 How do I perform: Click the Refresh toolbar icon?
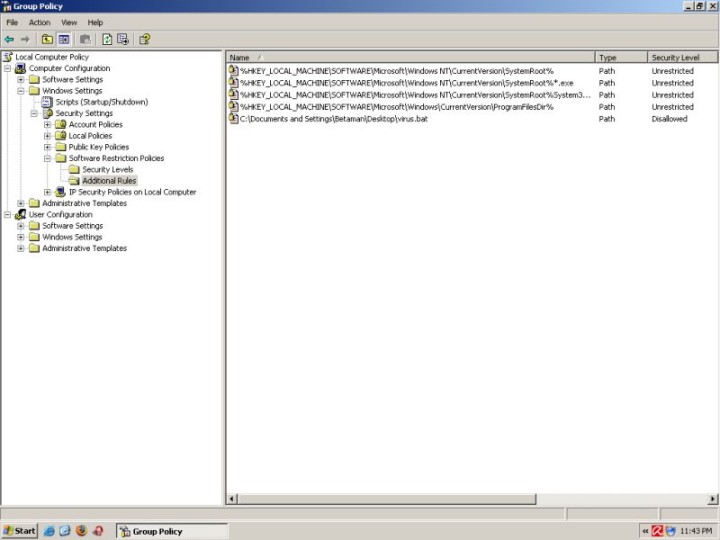[x=107, y=39]
